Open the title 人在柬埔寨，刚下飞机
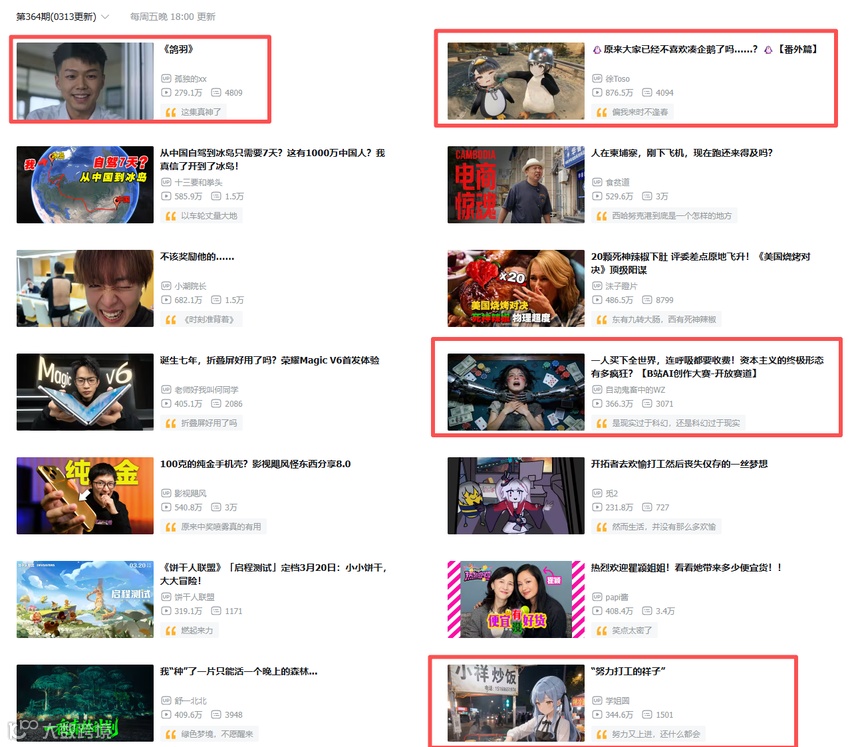This screenshot has height=747, width=850. [682, 153]
